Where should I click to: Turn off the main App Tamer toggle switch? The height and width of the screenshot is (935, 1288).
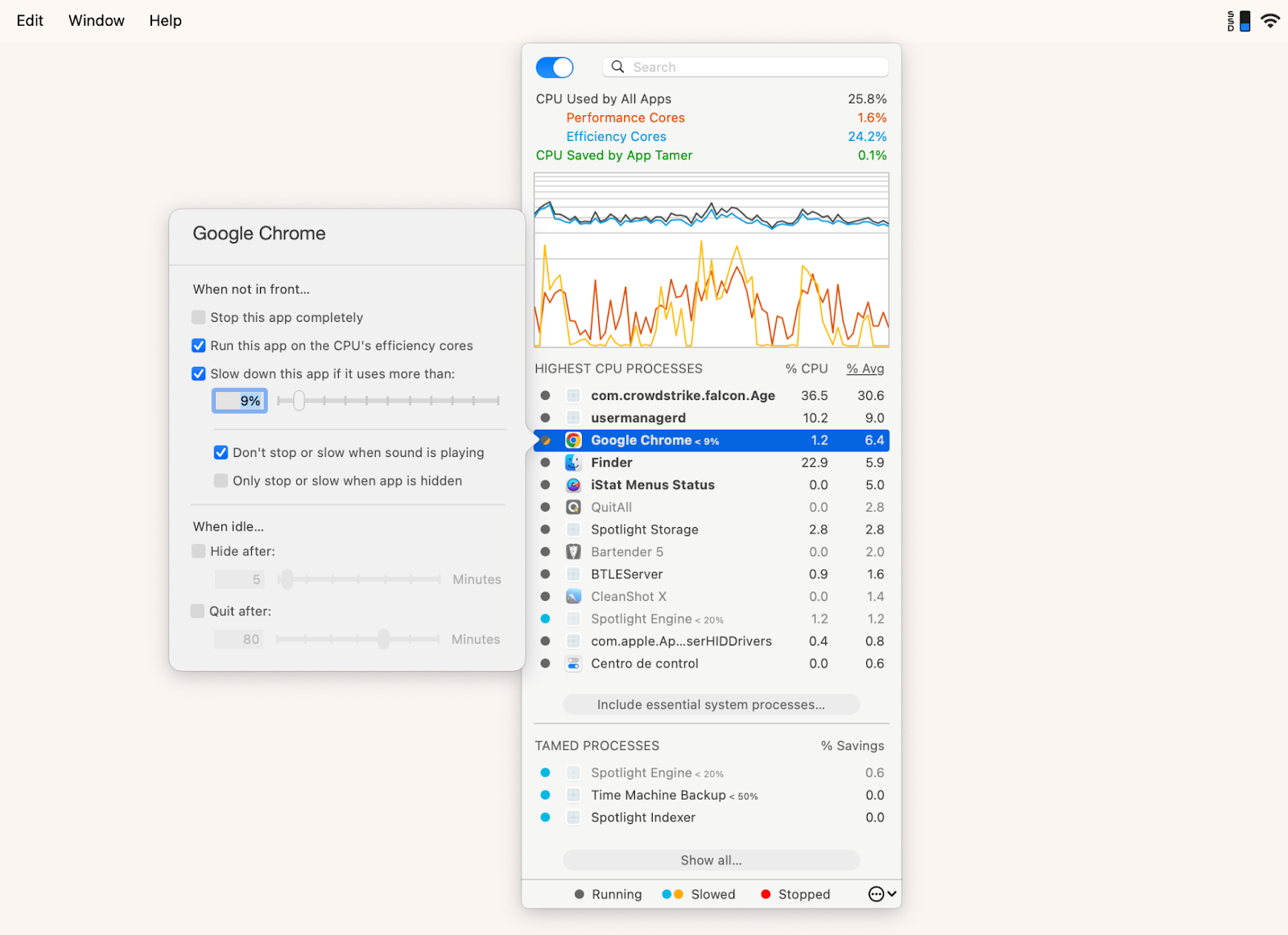tap(554, 67)
